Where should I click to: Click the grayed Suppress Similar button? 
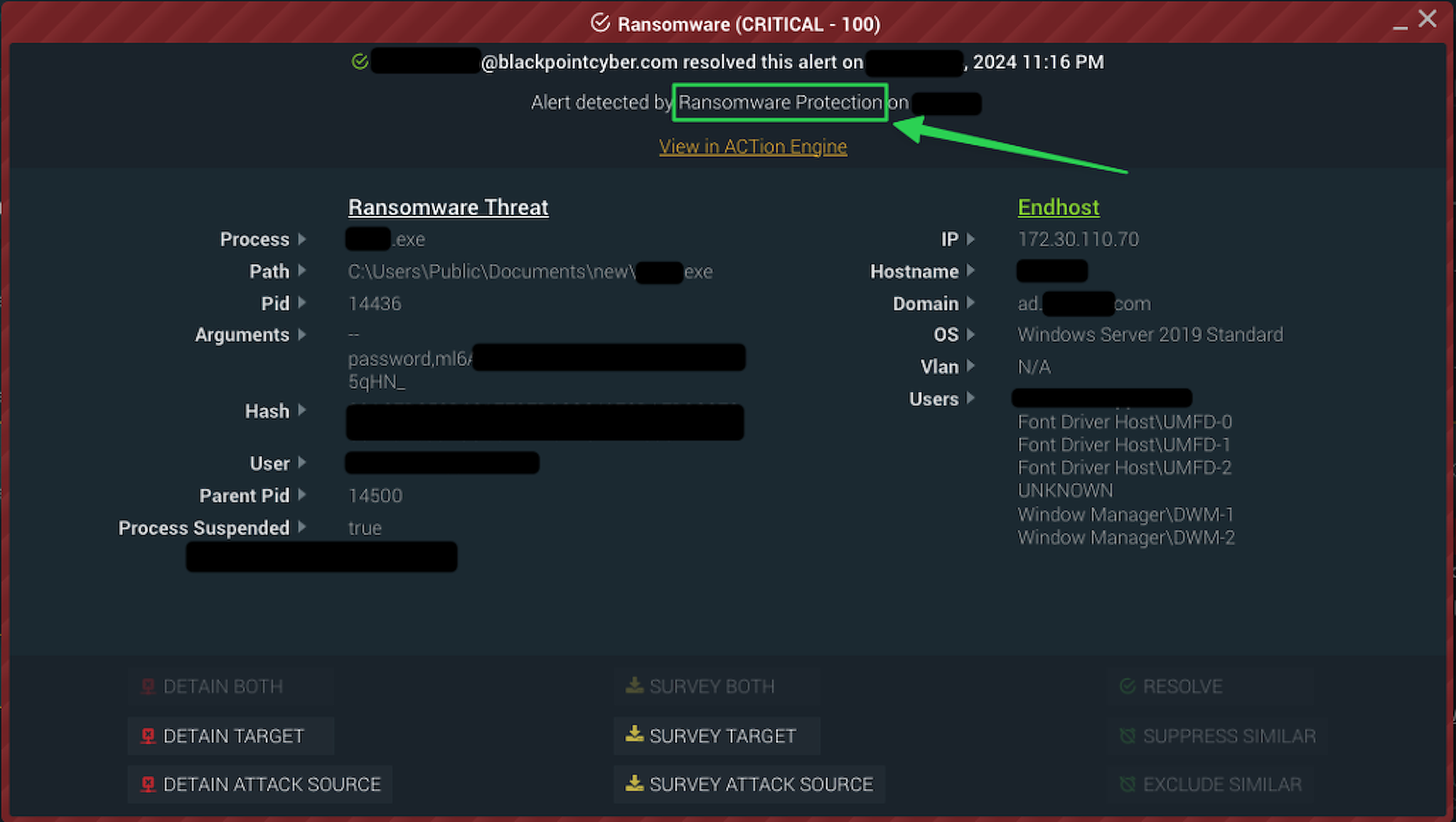pos(1218,736)
